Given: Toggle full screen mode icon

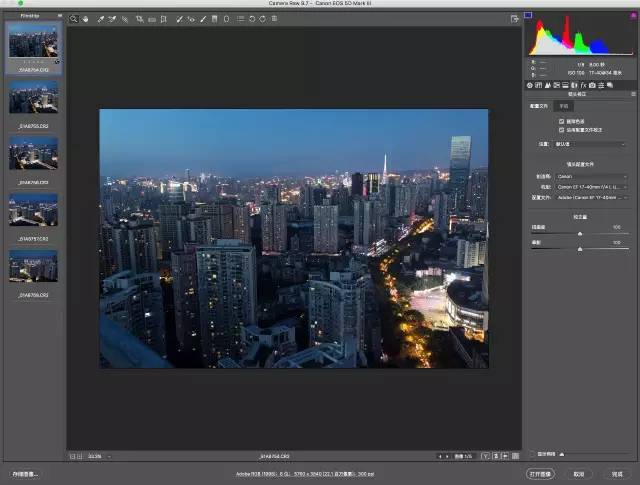Looking at the screenshot, I should pos(514,19).
